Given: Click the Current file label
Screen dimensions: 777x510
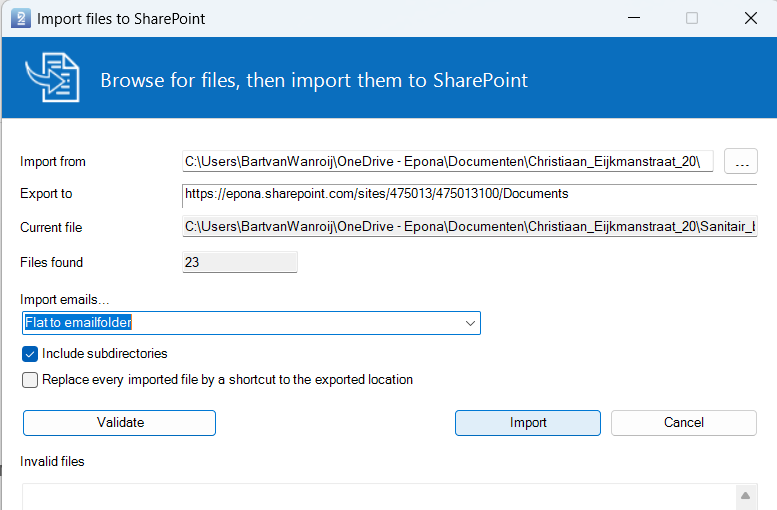Looking at the screenshot, I should tap(51, 227).
